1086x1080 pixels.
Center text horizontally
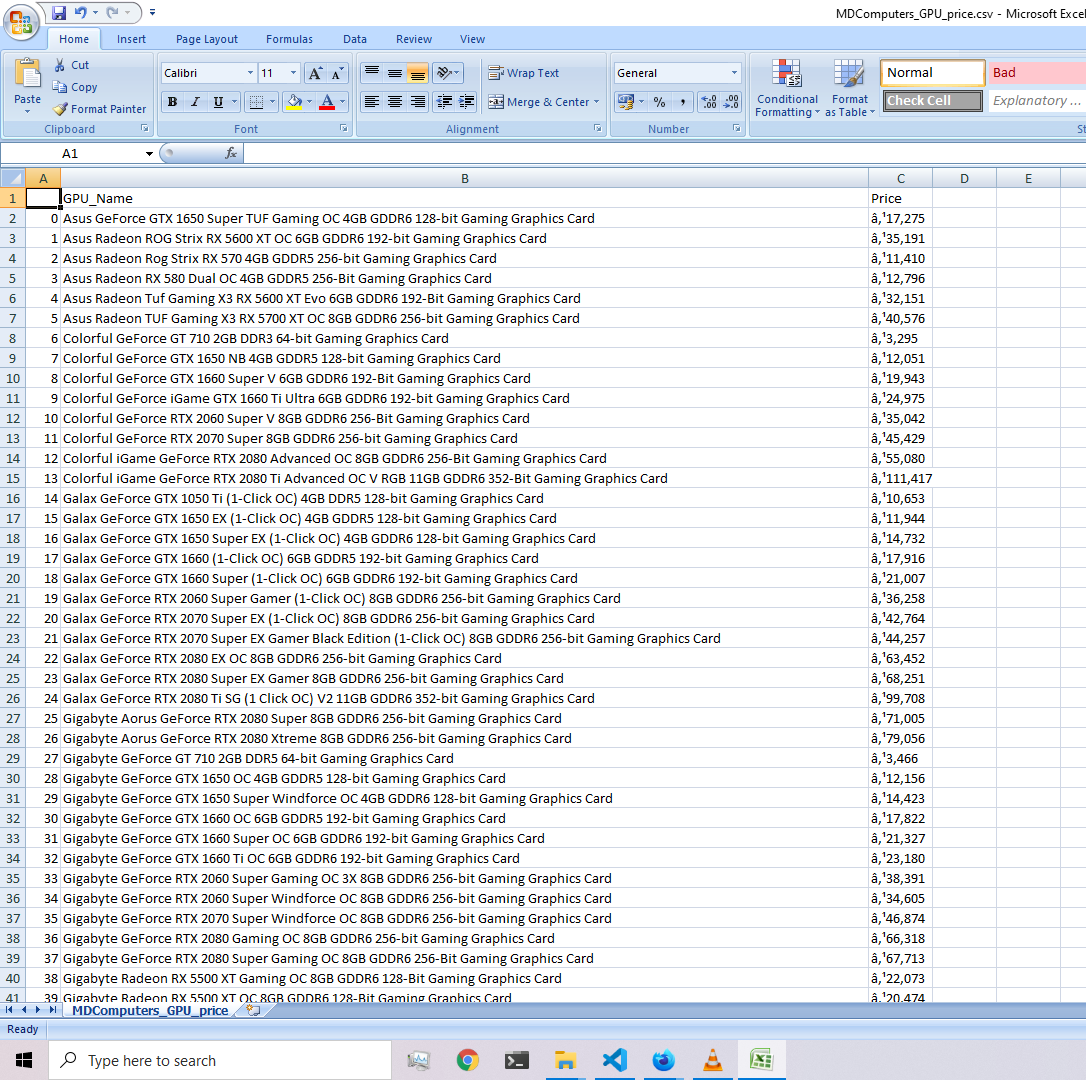[395, 102]
